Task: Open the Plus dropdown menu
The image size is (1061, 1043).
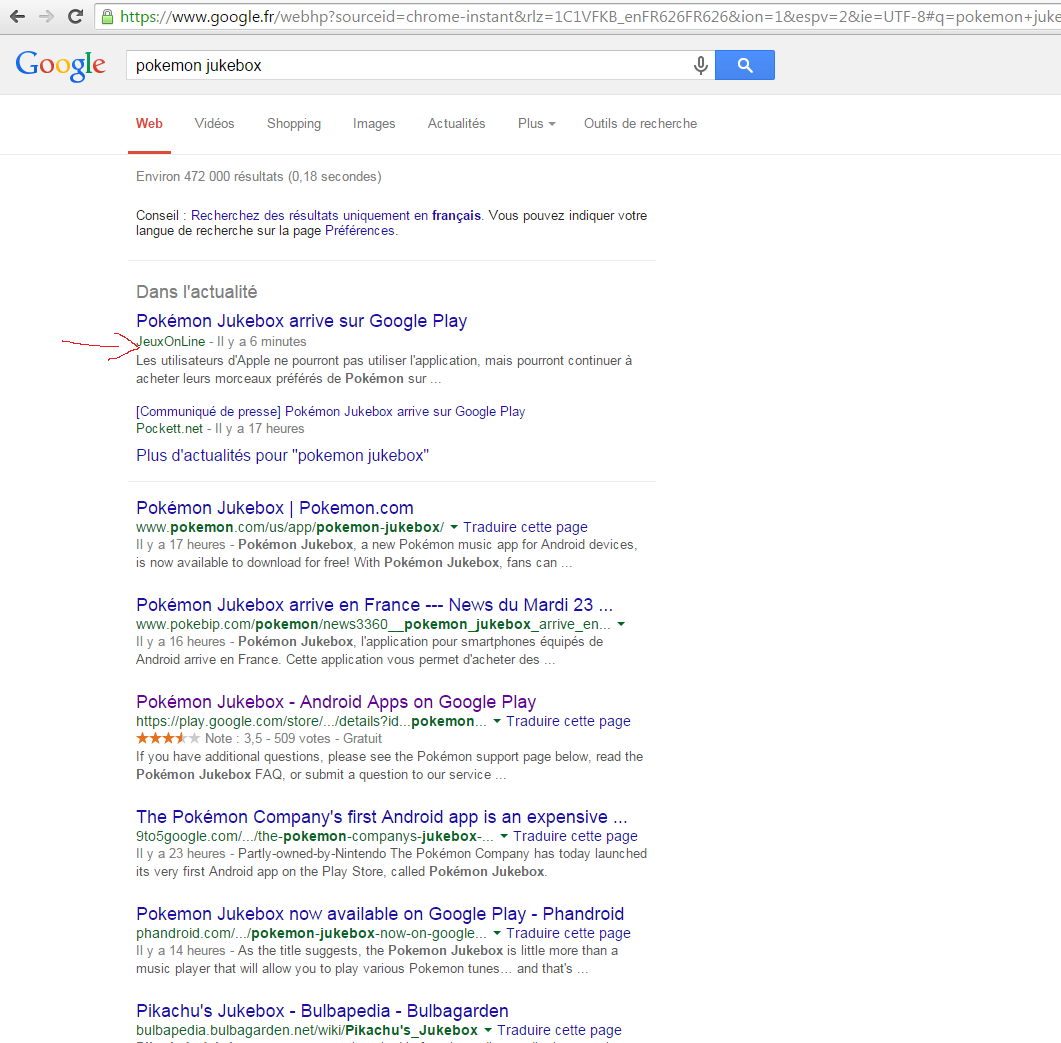Action: click(x=537, y=124)
